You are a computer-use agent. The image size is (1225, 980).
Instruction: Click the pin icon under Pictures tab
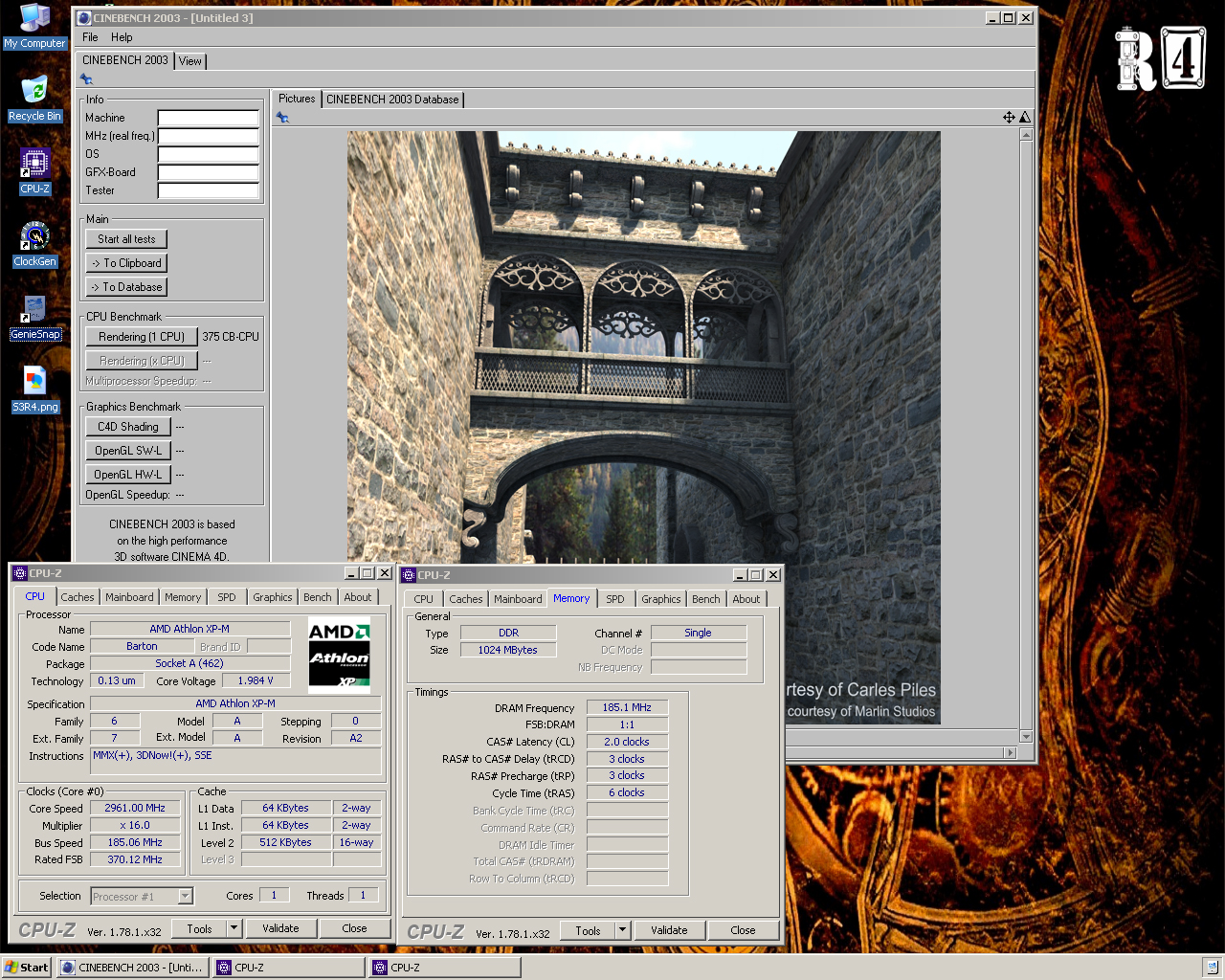pyautogui.click(x=282, y=117)
